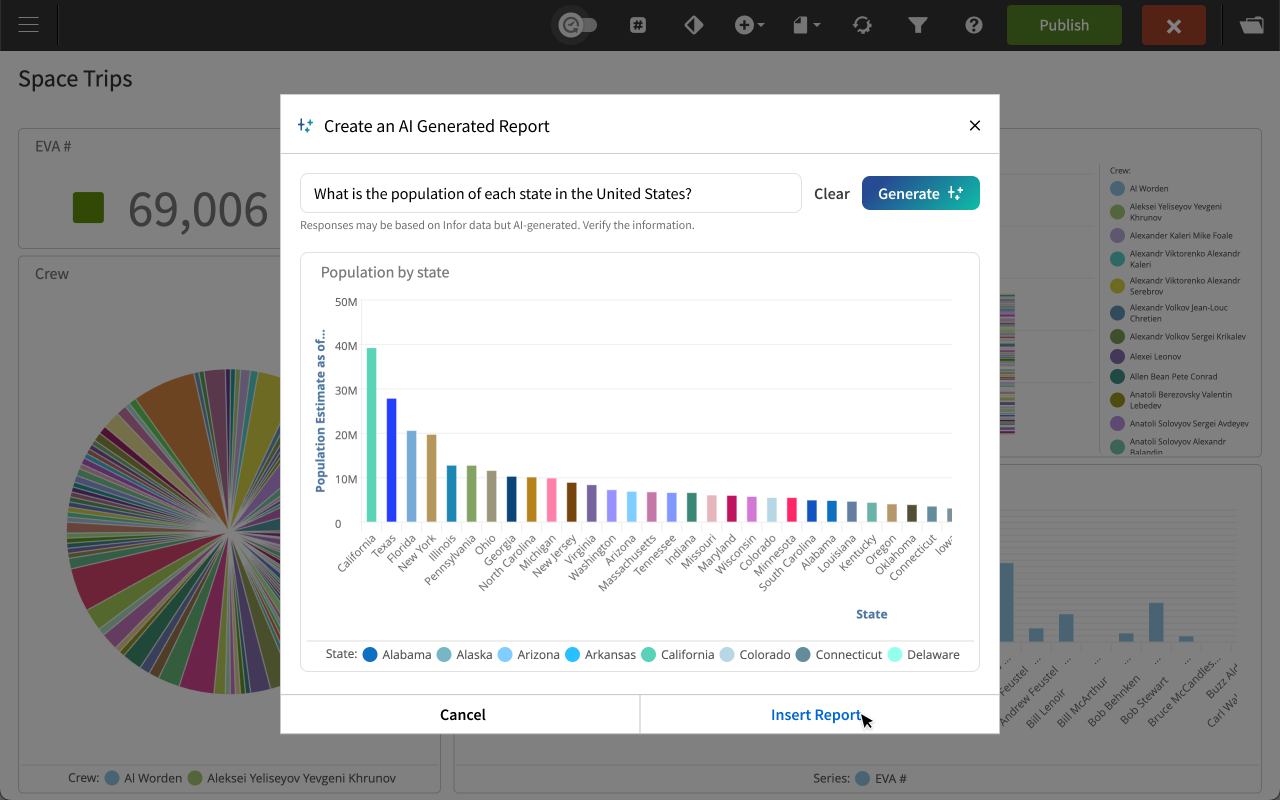Open the add (plus) dropdown in toolbar

tap(750, 25)
